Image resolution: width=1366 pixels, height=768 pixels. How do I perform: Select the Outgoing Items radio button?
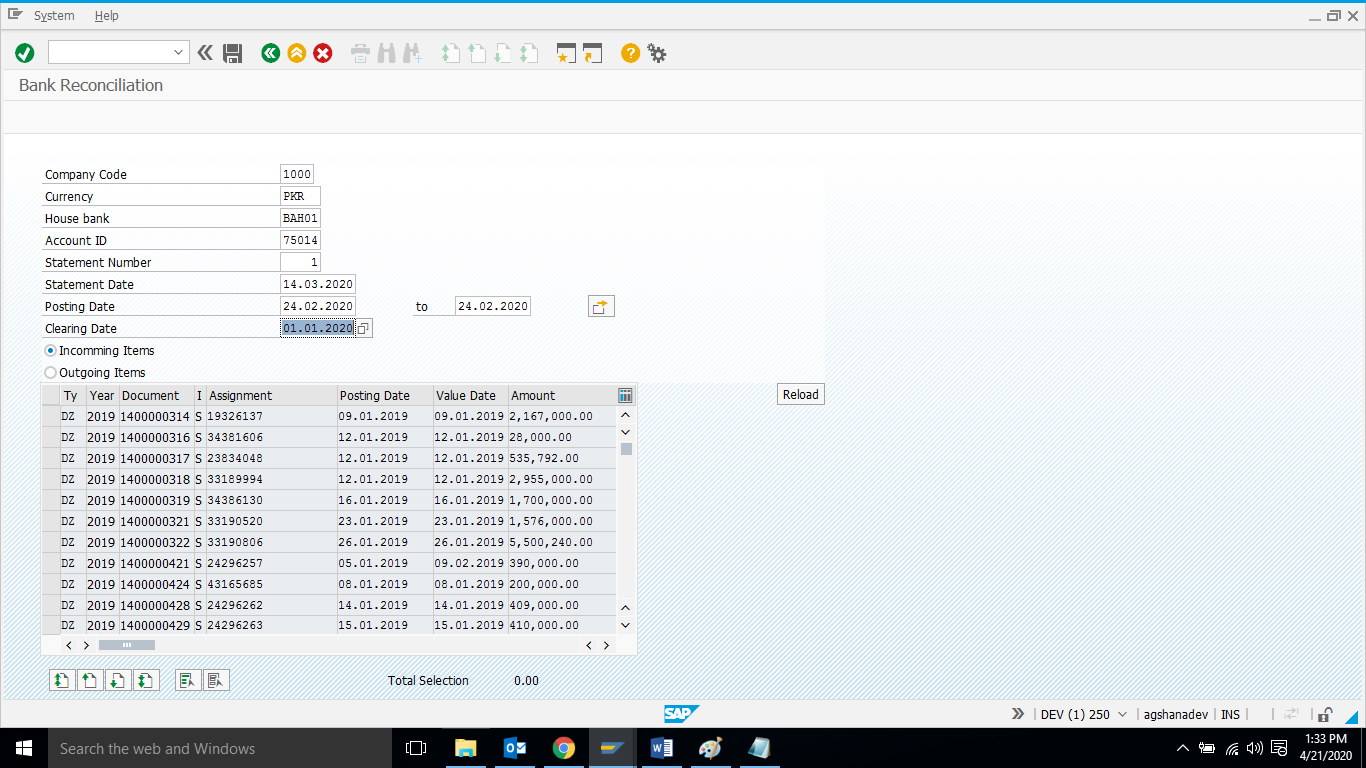(50, 372)
